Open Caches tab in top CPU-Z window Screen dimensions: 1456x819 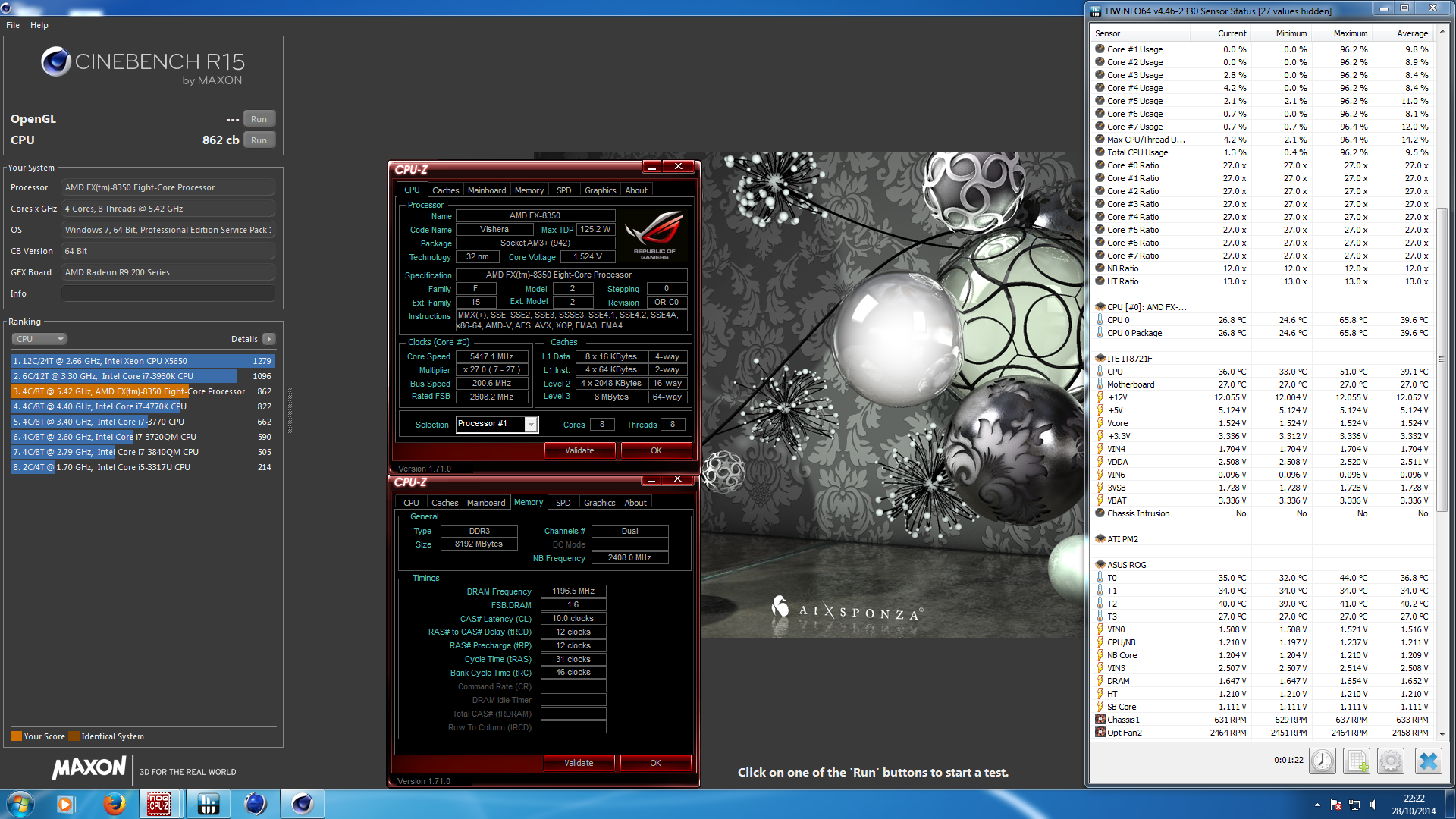pyautogui.click(x=445, y=190)
